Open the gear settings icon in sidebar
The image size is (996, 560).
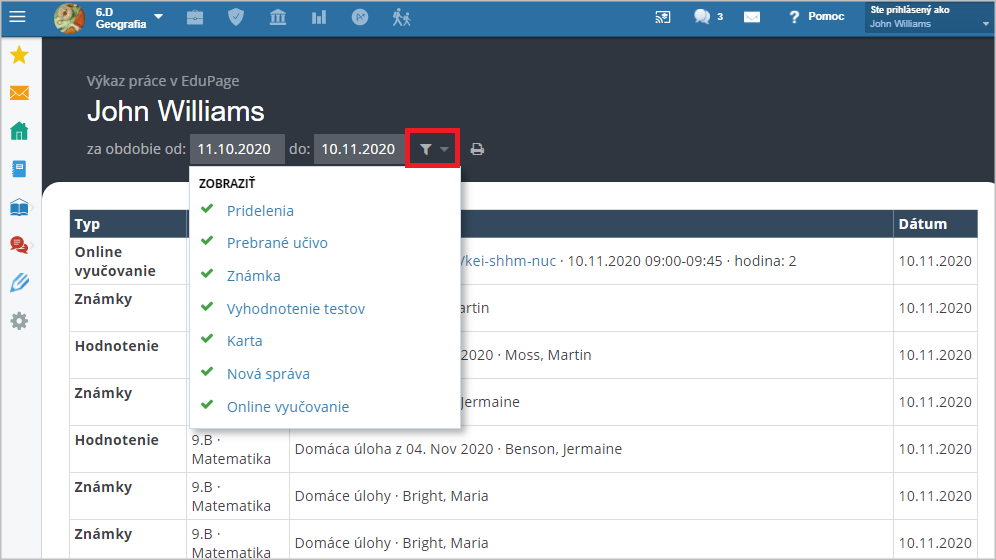19,321
